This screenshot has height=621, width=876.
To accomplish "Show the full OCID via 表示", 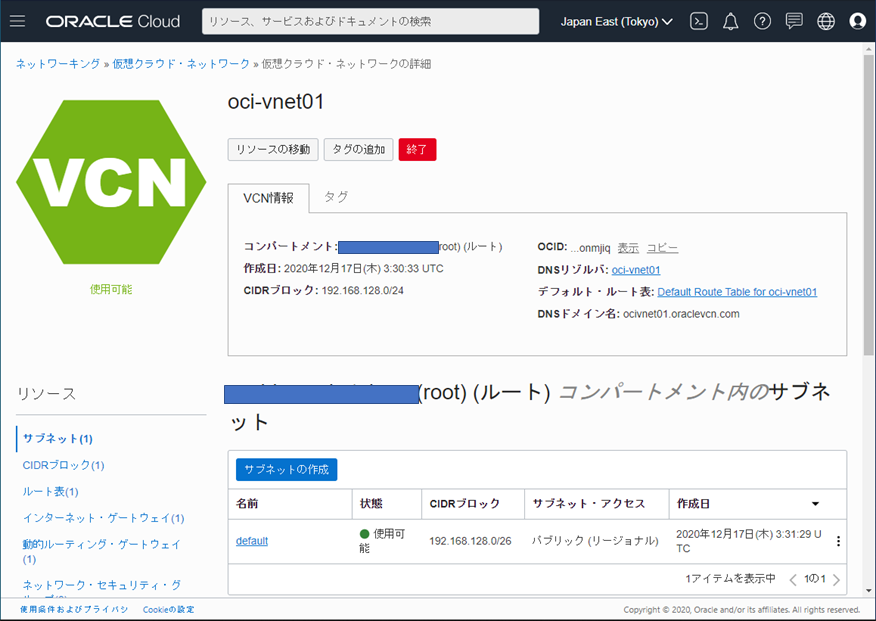I will 628,247.
